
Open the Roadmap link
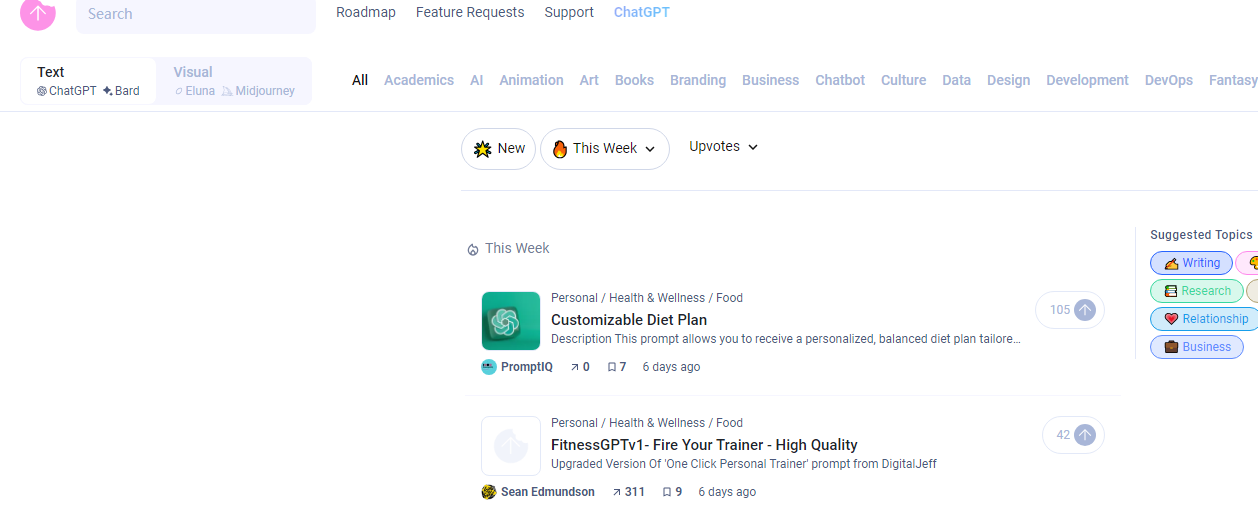point(366,12)
